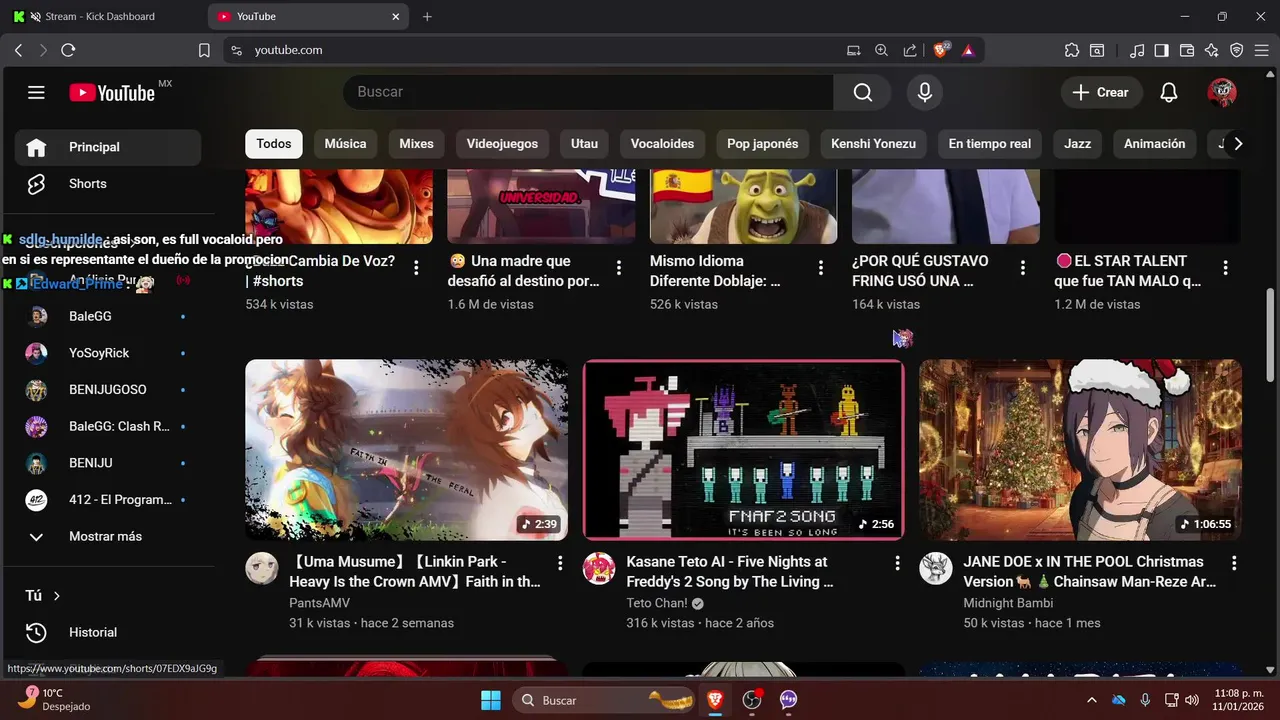1280x720 pixels.
Task: Select the Jazz filter chip
Action: coord(1077,144)
